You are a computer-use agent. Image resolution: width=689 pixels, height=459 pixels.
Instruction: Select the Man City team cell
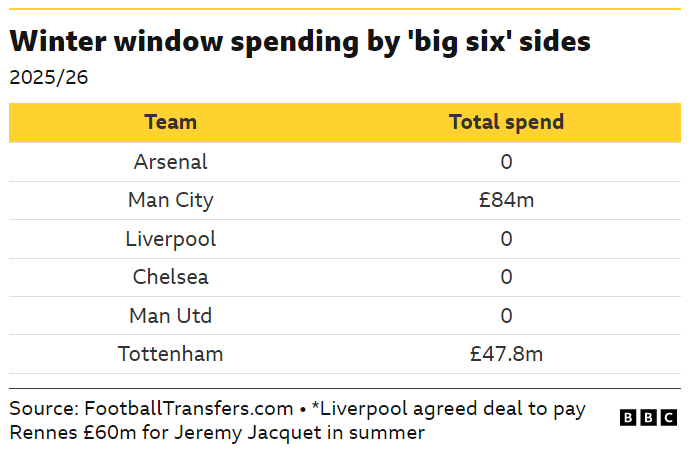click(171, 200)
